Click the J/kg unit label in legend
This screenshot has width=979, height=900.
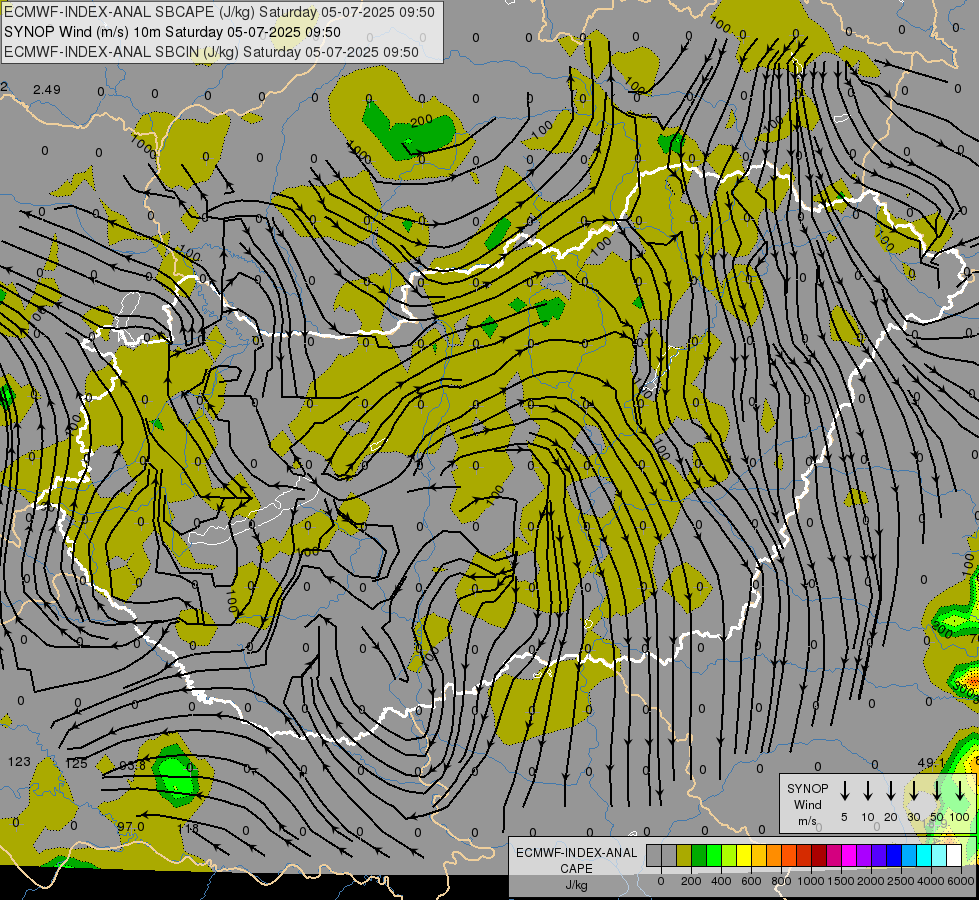point(576,885)
